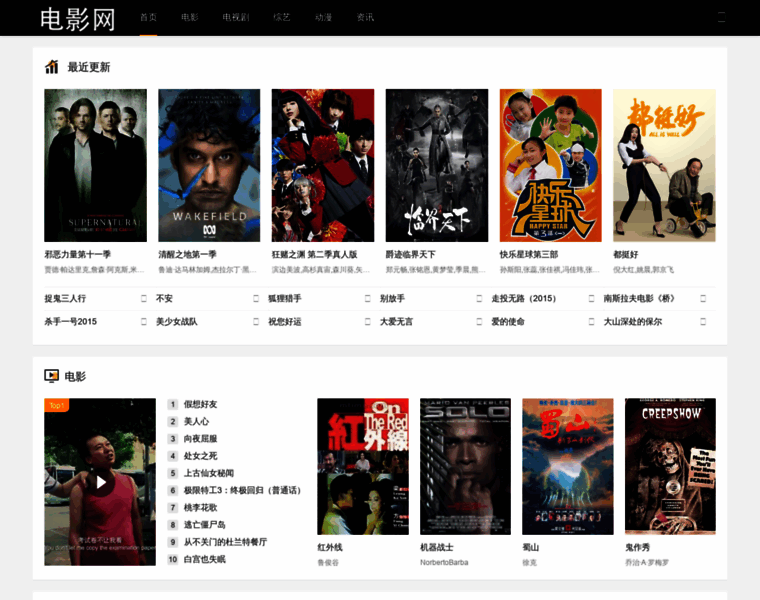Click the title 狂赌之渊 第二季真人版
This screenshot has height=600, width=760.
(x=315, y=254)
